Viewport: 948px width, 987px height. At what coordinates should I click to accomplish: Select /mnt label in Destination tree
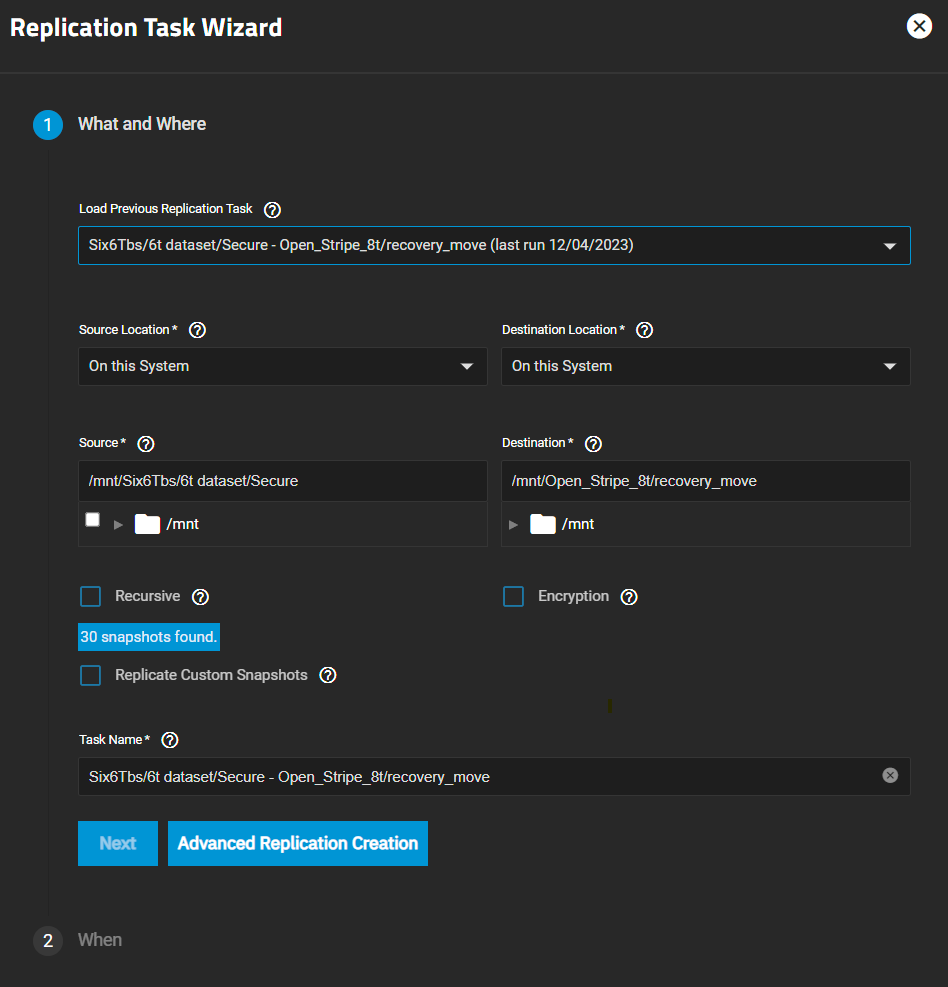[x=578, y=524]
